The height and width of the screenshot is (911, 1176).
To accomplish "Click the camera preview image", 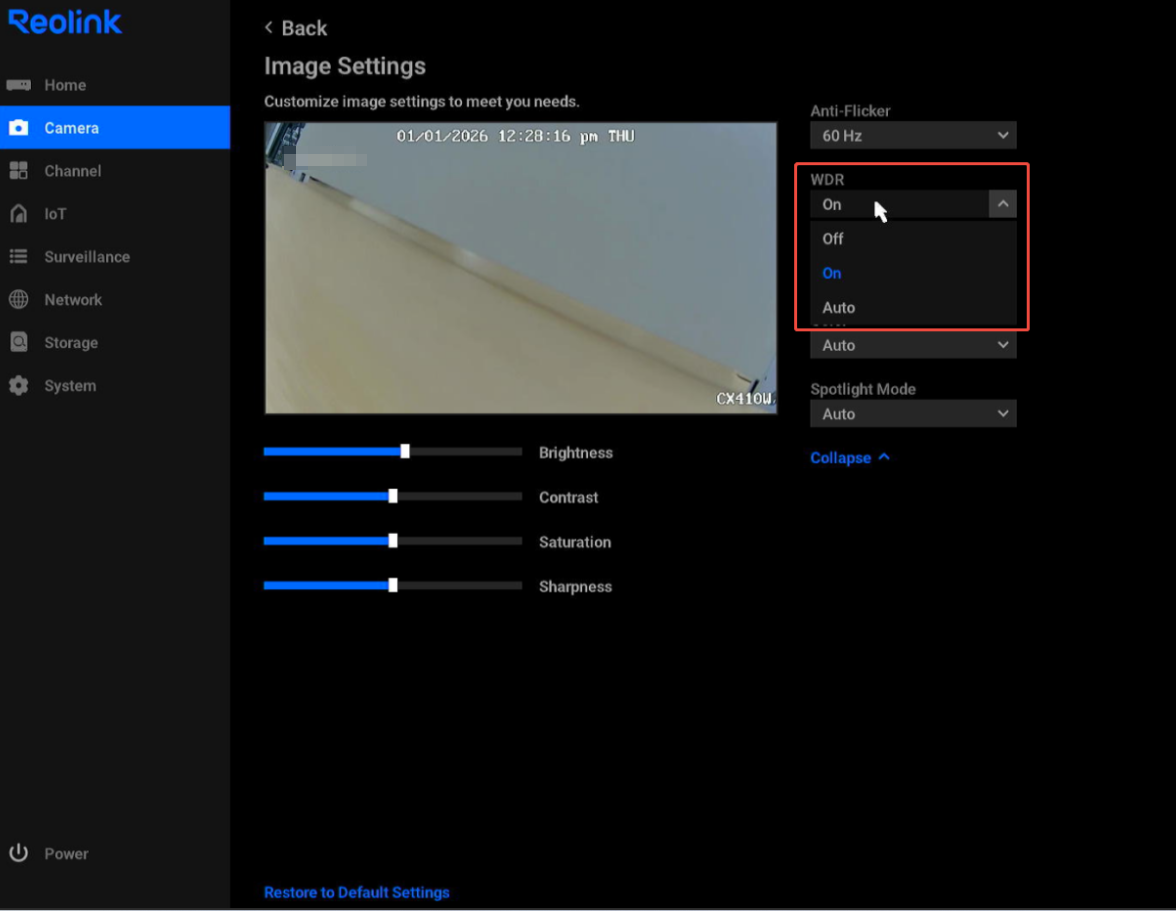I will click(520, 268).
